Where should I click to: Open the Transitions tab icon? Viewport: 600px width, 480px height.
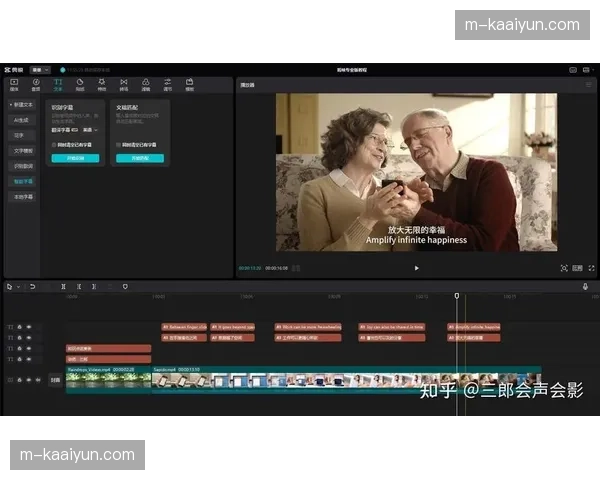coord(123,84)
